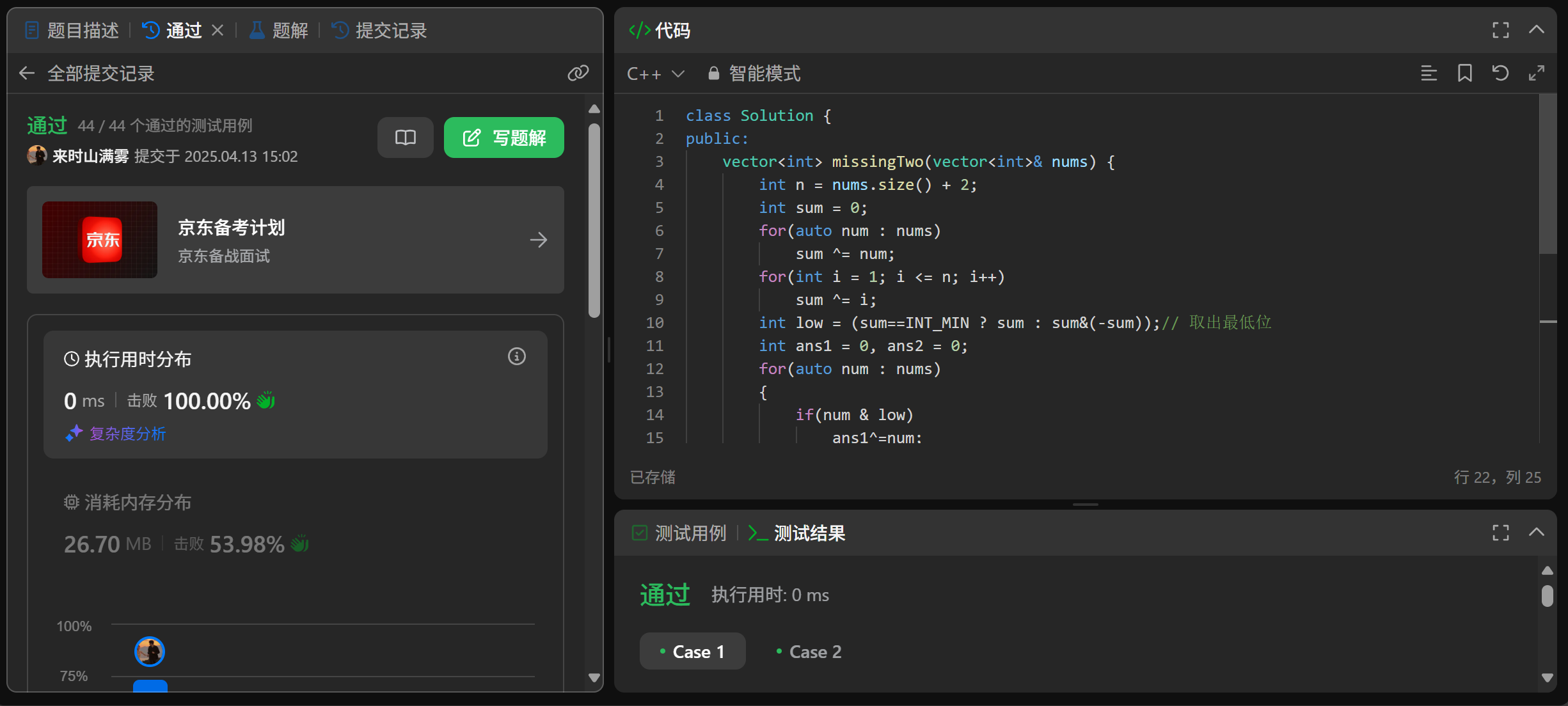
Task: Click the green 写题解 button
Action: click(503, 137)
